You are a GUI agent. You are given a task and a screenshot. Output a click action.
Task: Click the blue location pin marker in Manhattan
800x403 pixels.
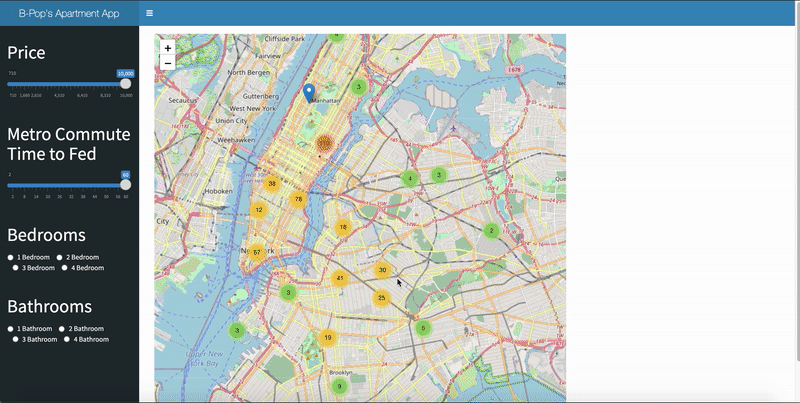tap(309, 93)
